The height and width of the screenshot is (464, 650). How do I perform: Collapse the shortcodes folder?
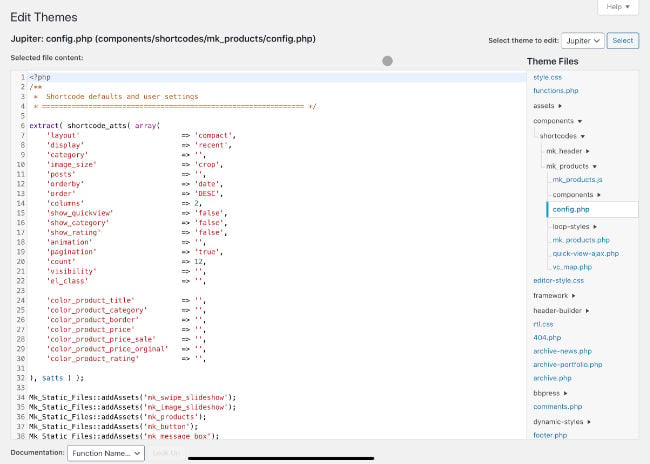562,136
